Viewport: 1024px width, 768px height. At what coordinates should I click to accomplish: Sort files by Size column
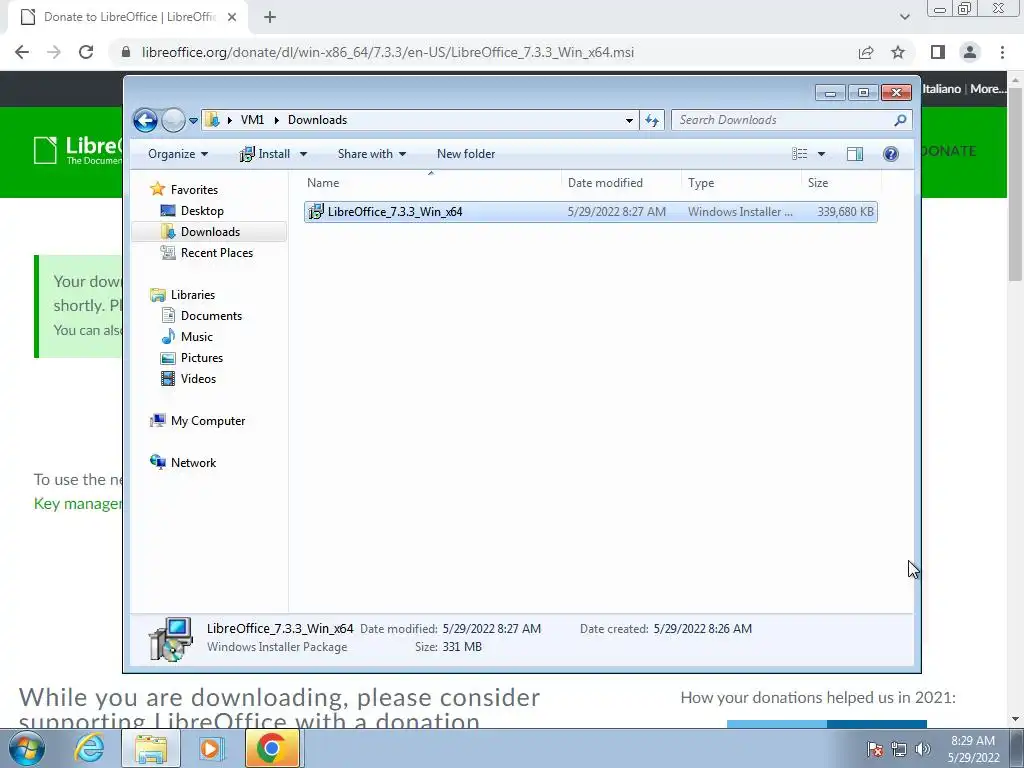[841, 183]
